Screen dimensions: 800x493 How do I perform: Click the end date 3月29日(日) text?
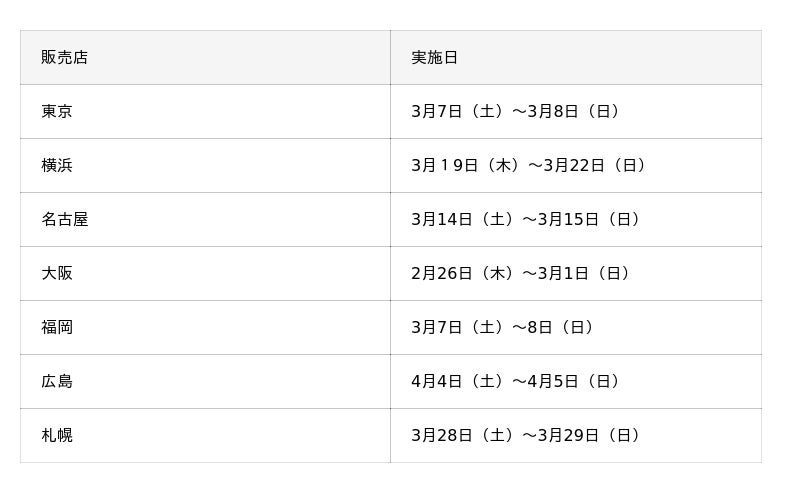pyautogui.click(x=593, y=436)
